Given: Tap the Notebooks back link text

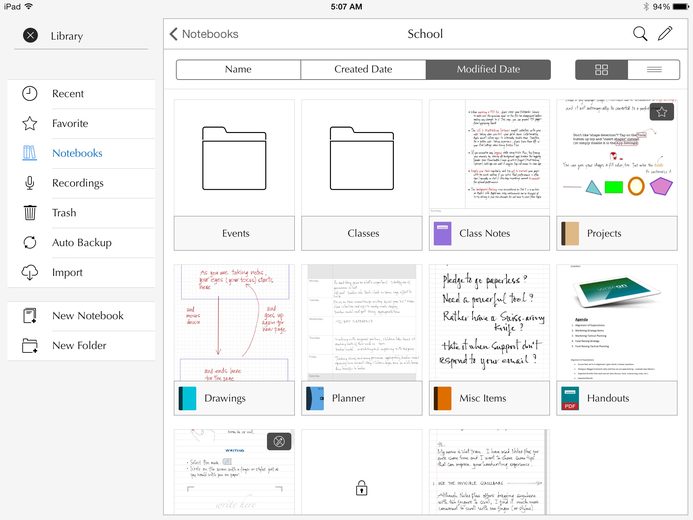Looking at the screenshot, I should click(x=210, y=34).
